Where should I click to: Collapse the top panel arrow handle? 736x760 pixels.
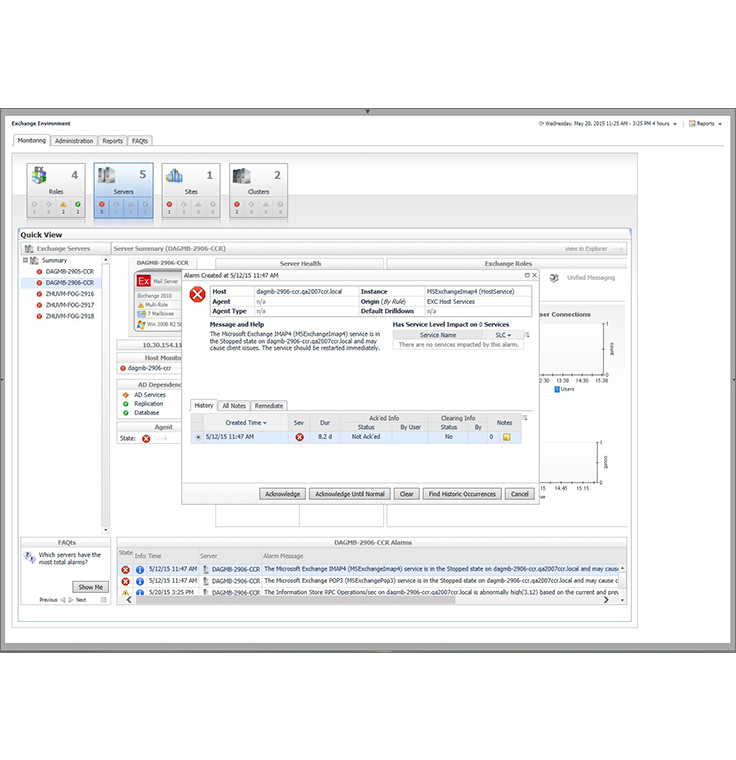pos(368,112)
